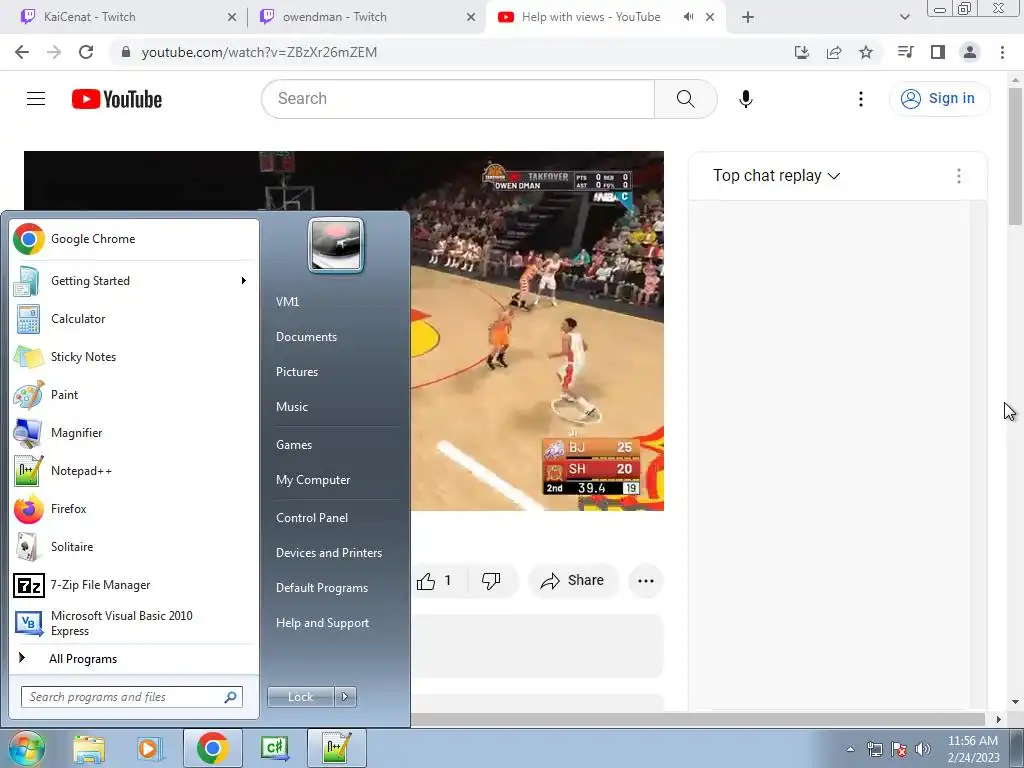1024x768 pixels.
Task: Open Chrome profile avatar button
Action: click(970, 52)
